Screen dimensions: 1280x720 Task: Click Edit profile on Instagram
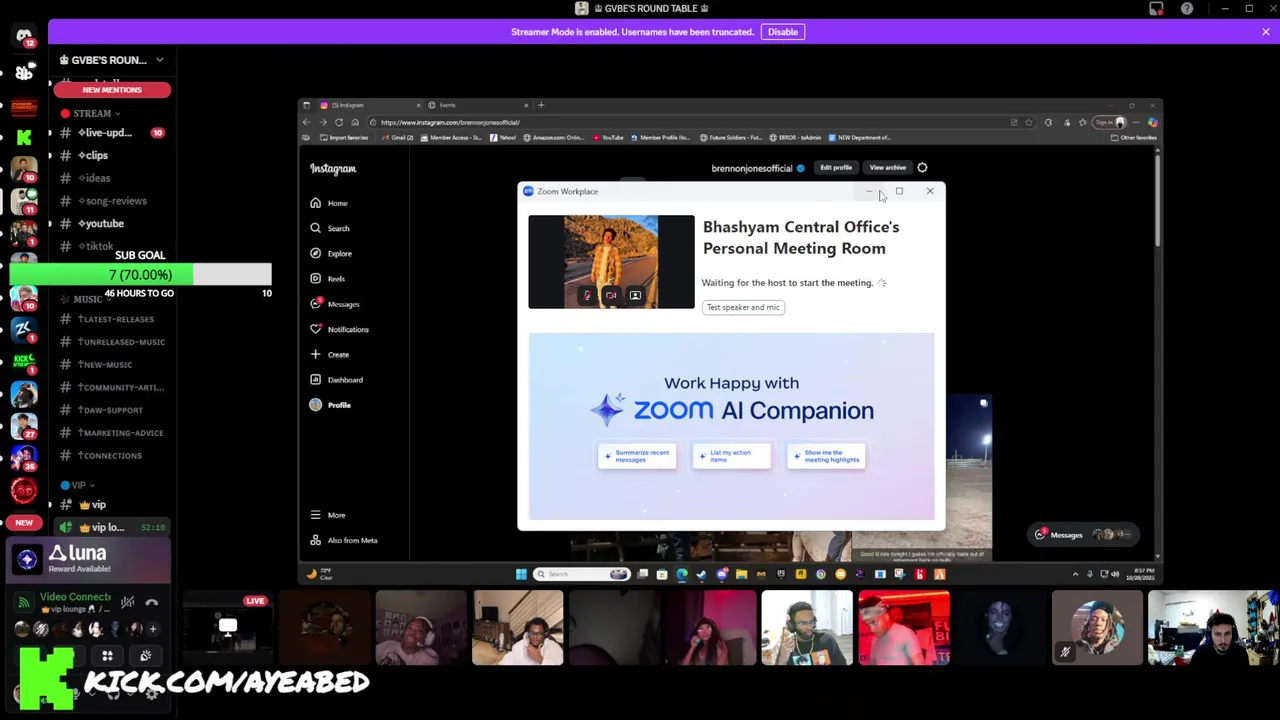836,168
